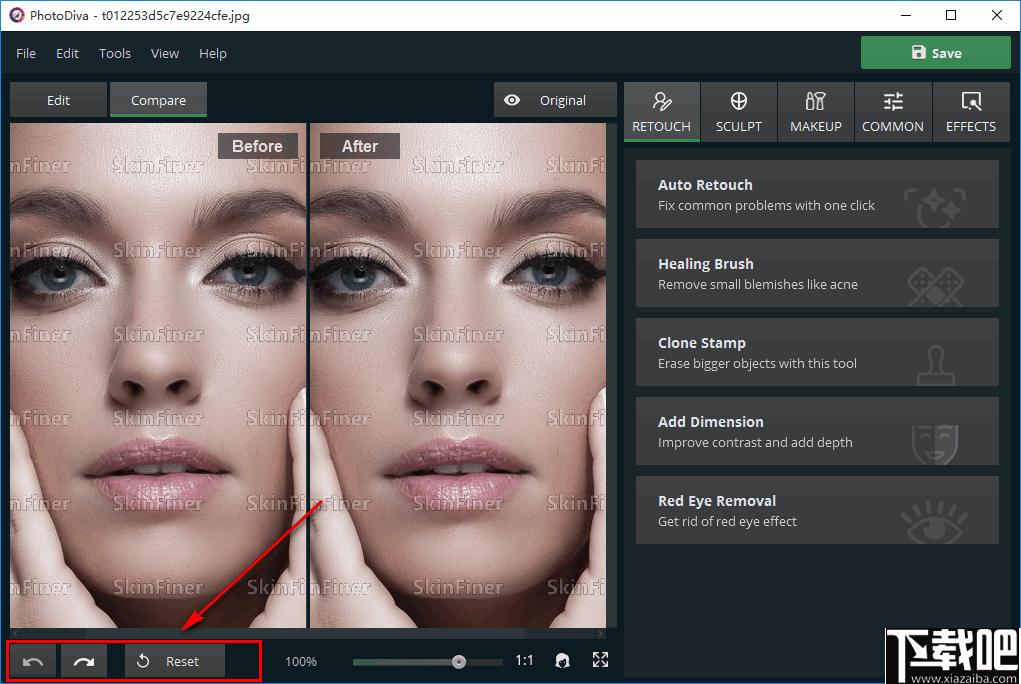Click the Clone Stamp icon
Screen dimensions: 1021x684
click(936, 365)
